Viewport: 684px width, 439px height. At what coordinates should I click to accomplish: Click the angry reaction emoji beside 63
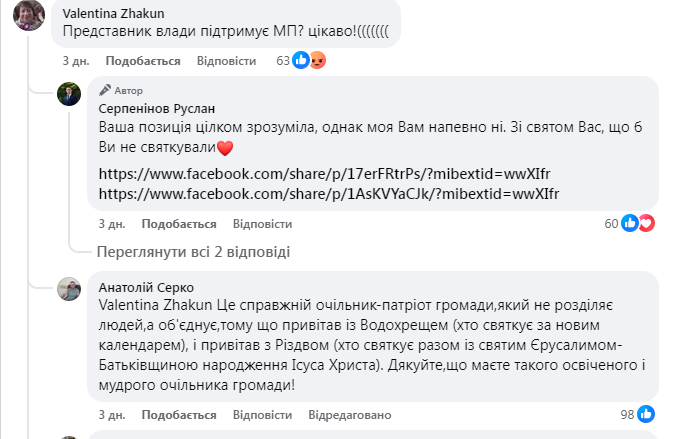(x=317, y=61)
